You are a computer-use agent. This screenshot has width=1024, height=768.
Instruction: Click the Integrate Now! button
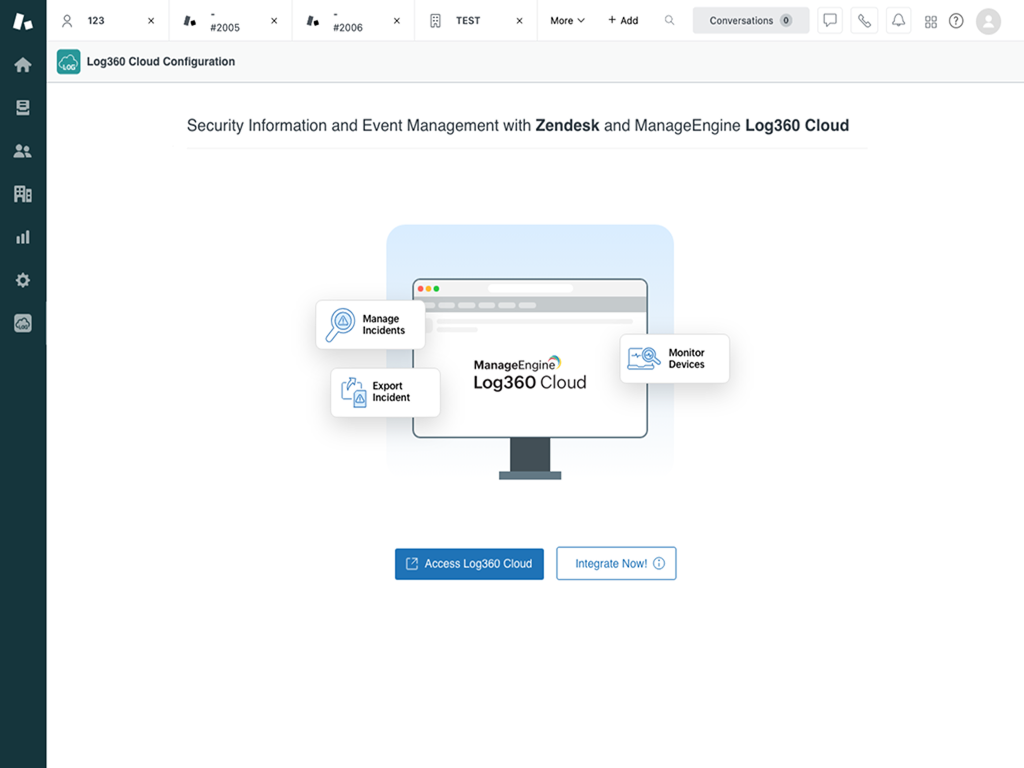[616, 564]
